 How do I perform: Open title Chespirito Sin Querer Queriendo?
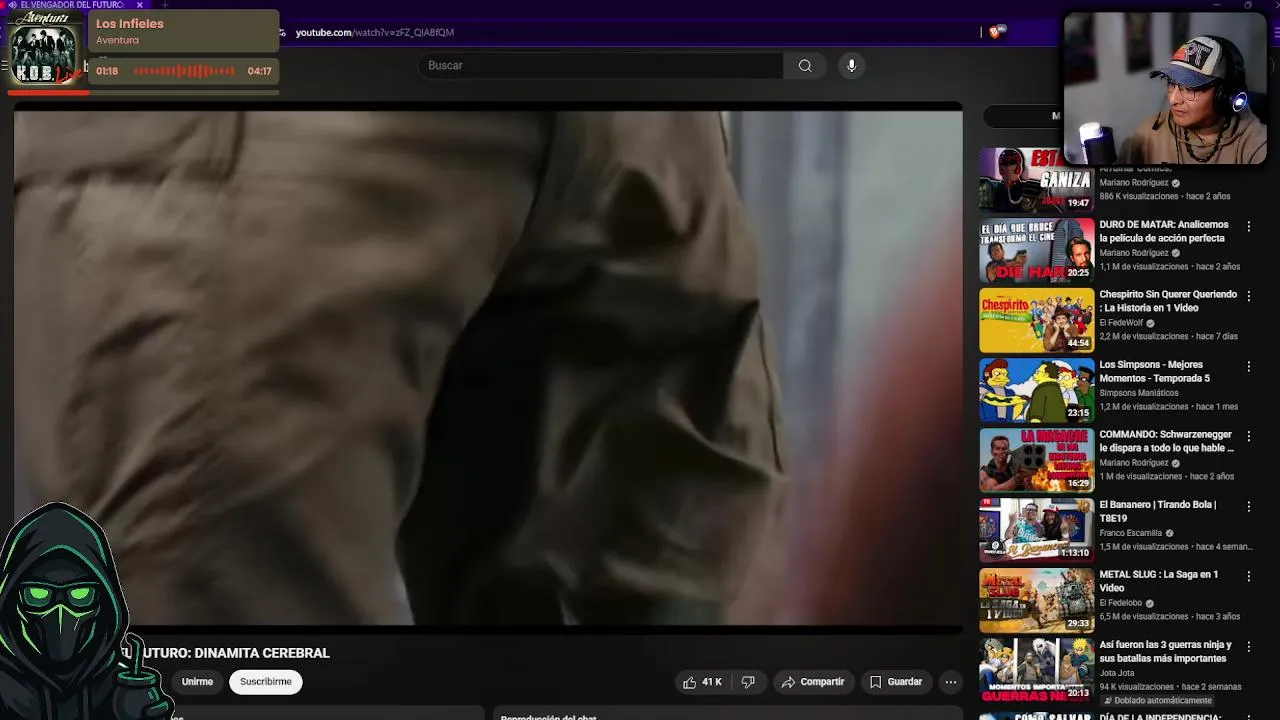click(1168, 301)
